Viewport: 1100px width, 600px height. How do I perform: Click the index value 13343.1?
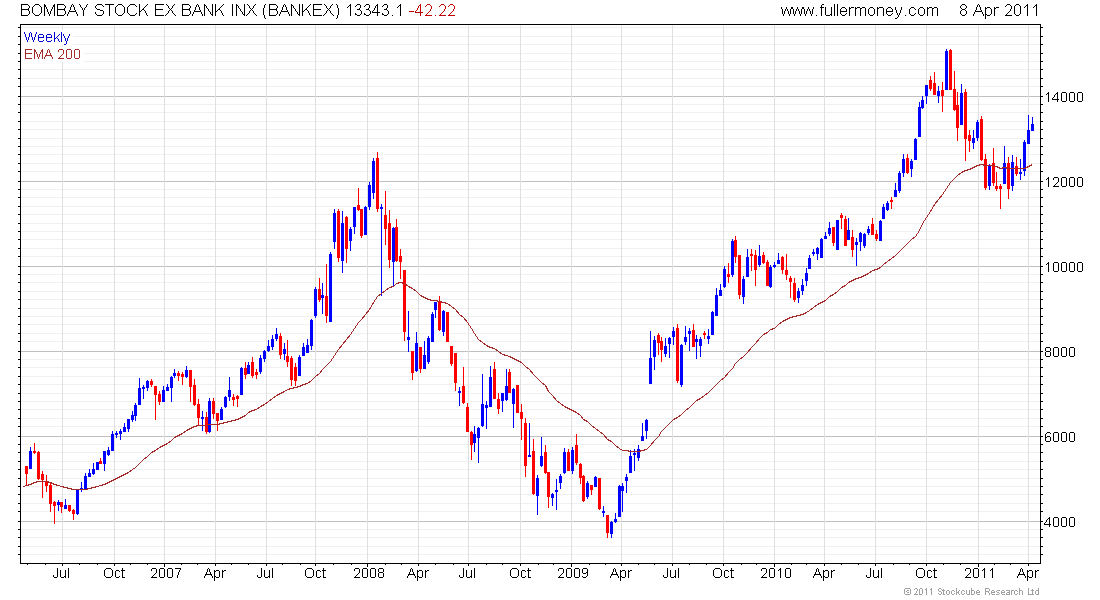pos(375,11)
